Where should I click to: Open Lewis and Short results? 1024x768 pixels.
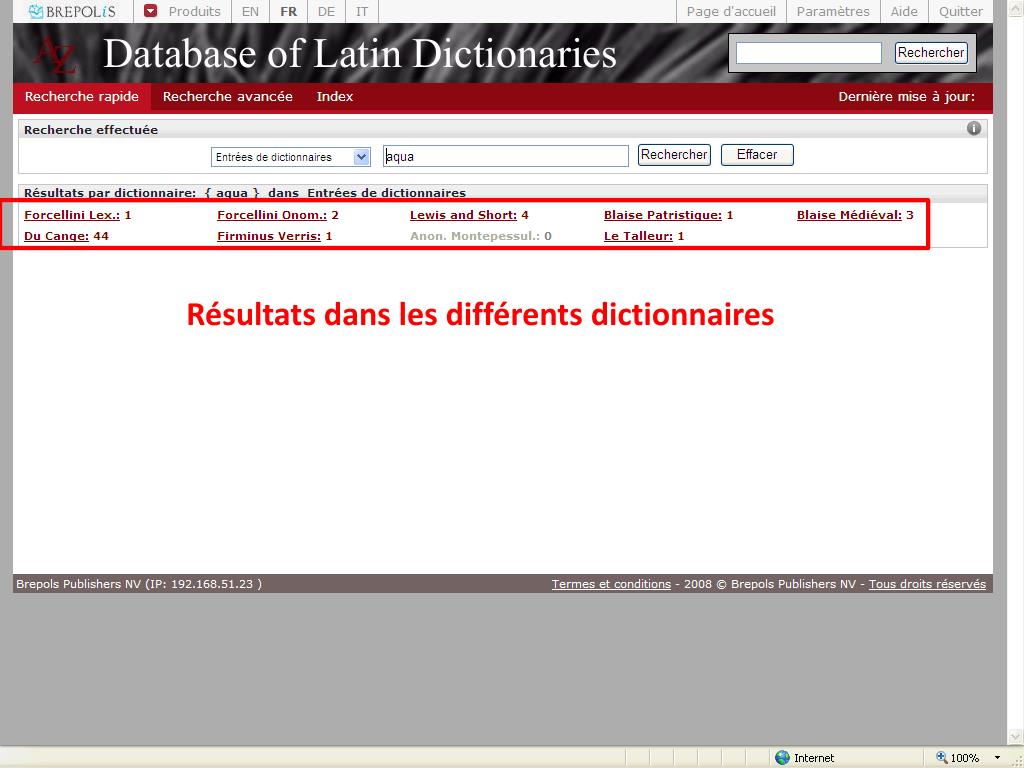coord(463,215)
